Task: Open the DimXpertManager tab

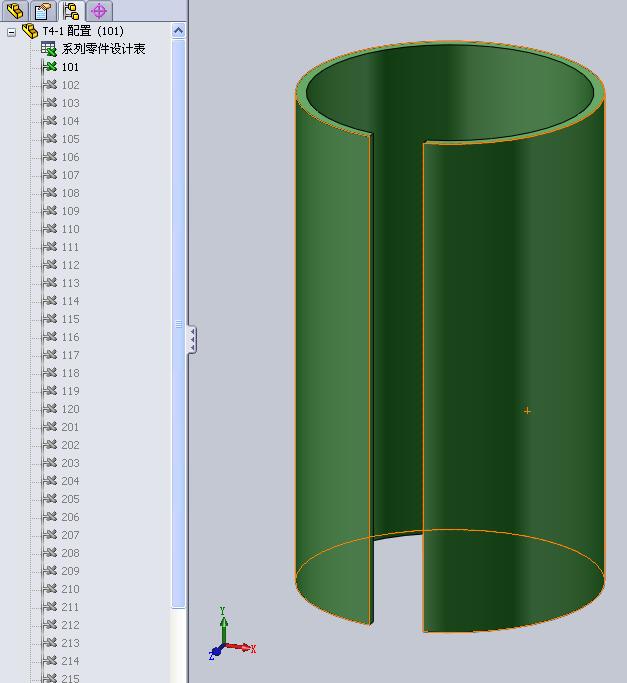Action: 99,10
